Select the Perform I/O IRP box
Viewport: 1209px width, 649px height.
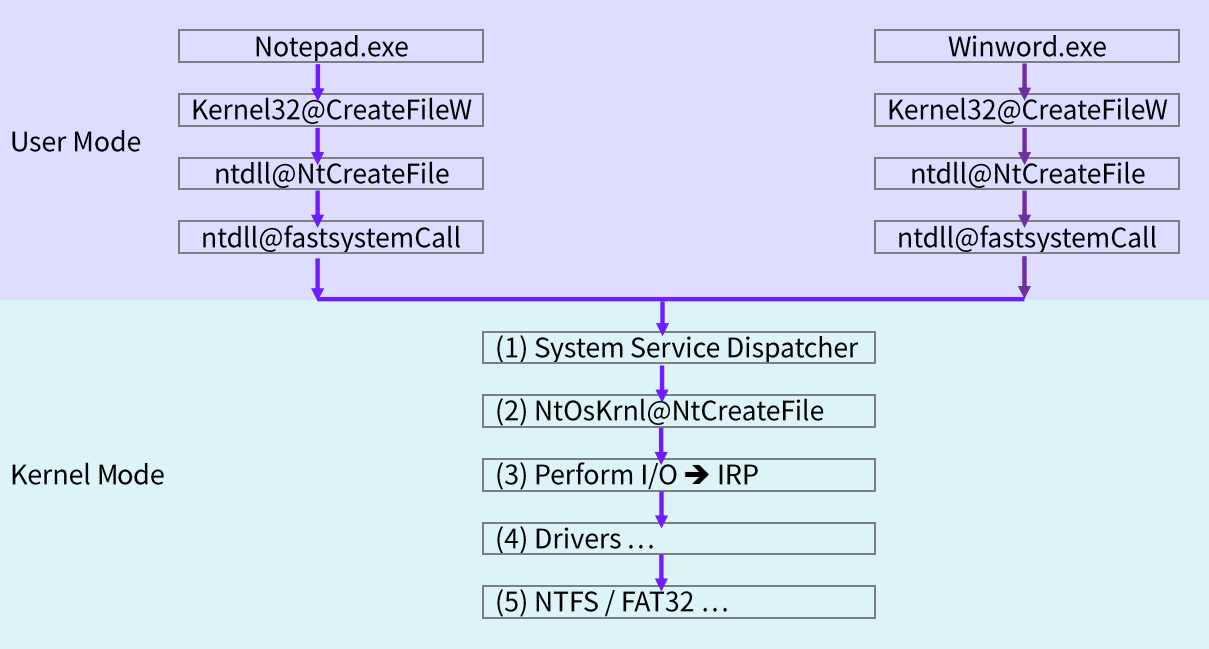coord(678,475)
